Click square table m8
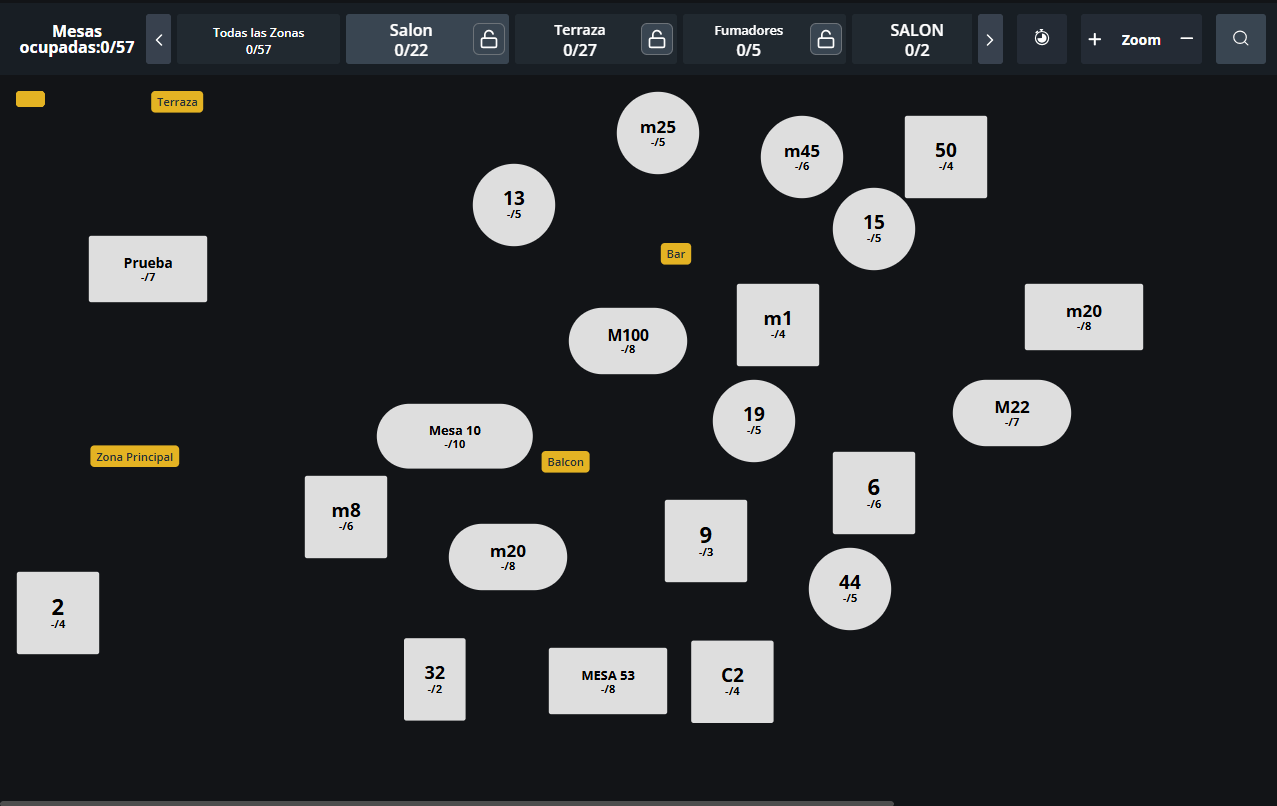The image size is (1277, 806). click(346, 517)
